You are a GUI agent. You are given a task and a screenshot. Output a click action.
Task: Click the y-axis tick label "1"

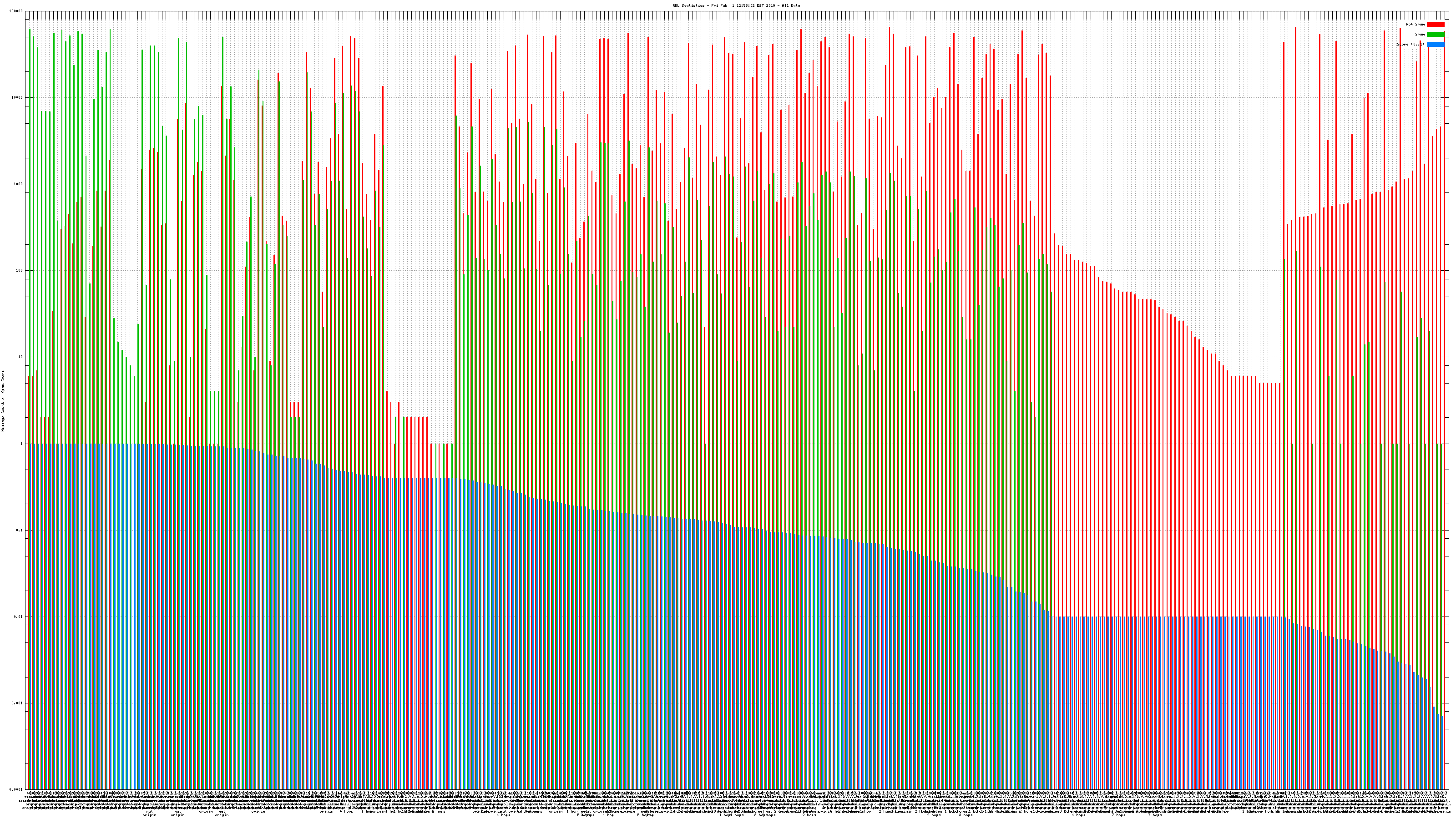pyautogui.click(x=22, y=444)
